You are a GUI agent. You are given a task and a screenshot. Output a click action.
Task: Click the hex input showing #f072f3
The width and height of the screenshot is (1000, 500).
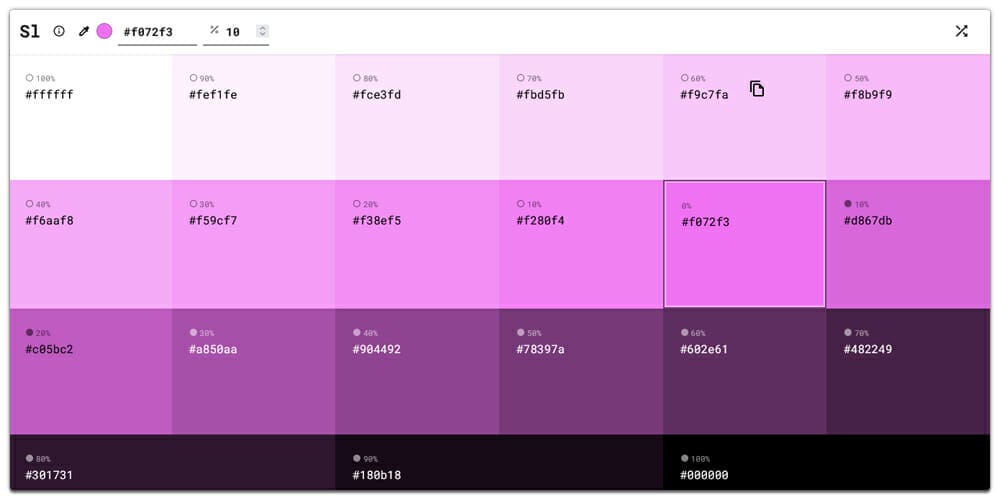coord(157,32)
